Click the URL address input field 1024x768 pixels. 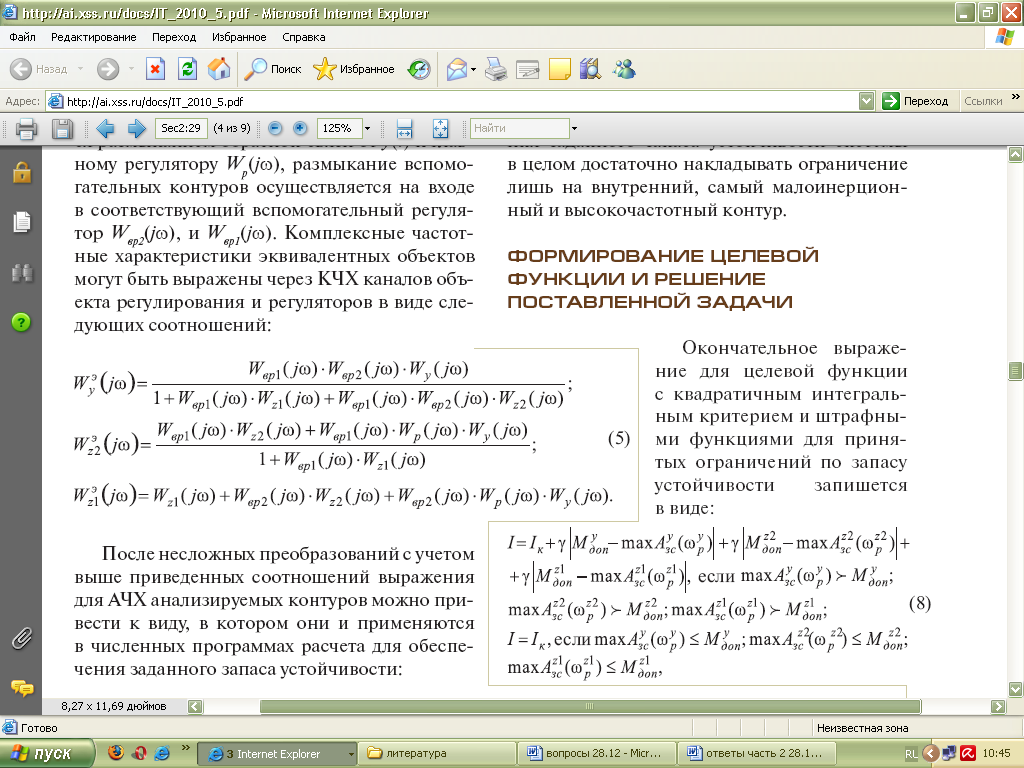pyautogui.click(x=460, y=101)
